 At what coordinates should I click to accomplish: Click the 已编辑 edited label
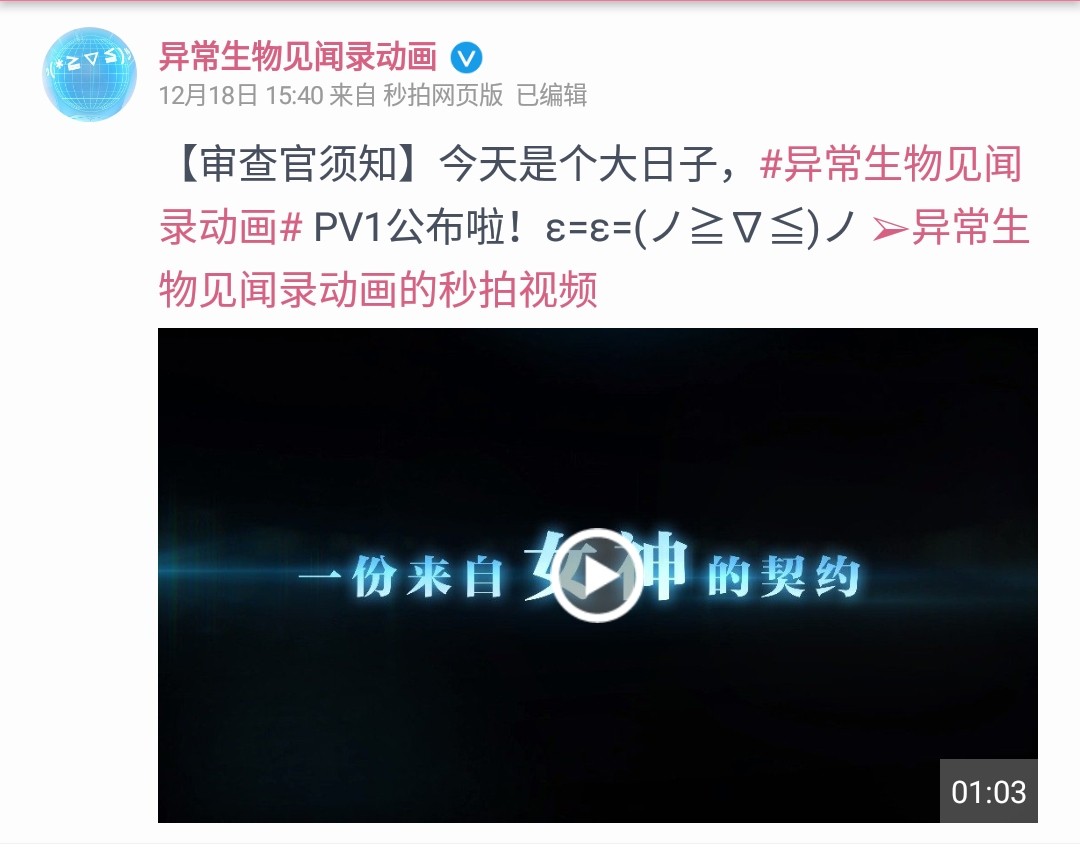click(552, 95)
